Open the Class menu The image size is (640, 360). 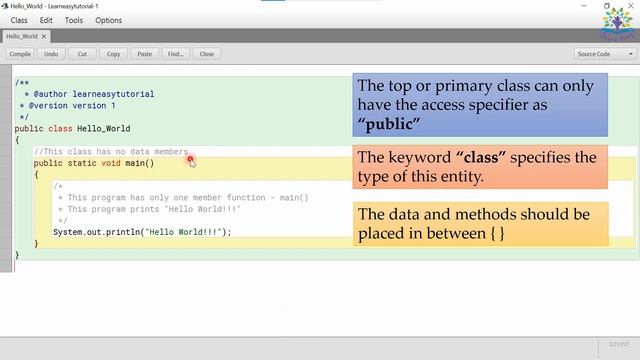[x=19, y=20]
